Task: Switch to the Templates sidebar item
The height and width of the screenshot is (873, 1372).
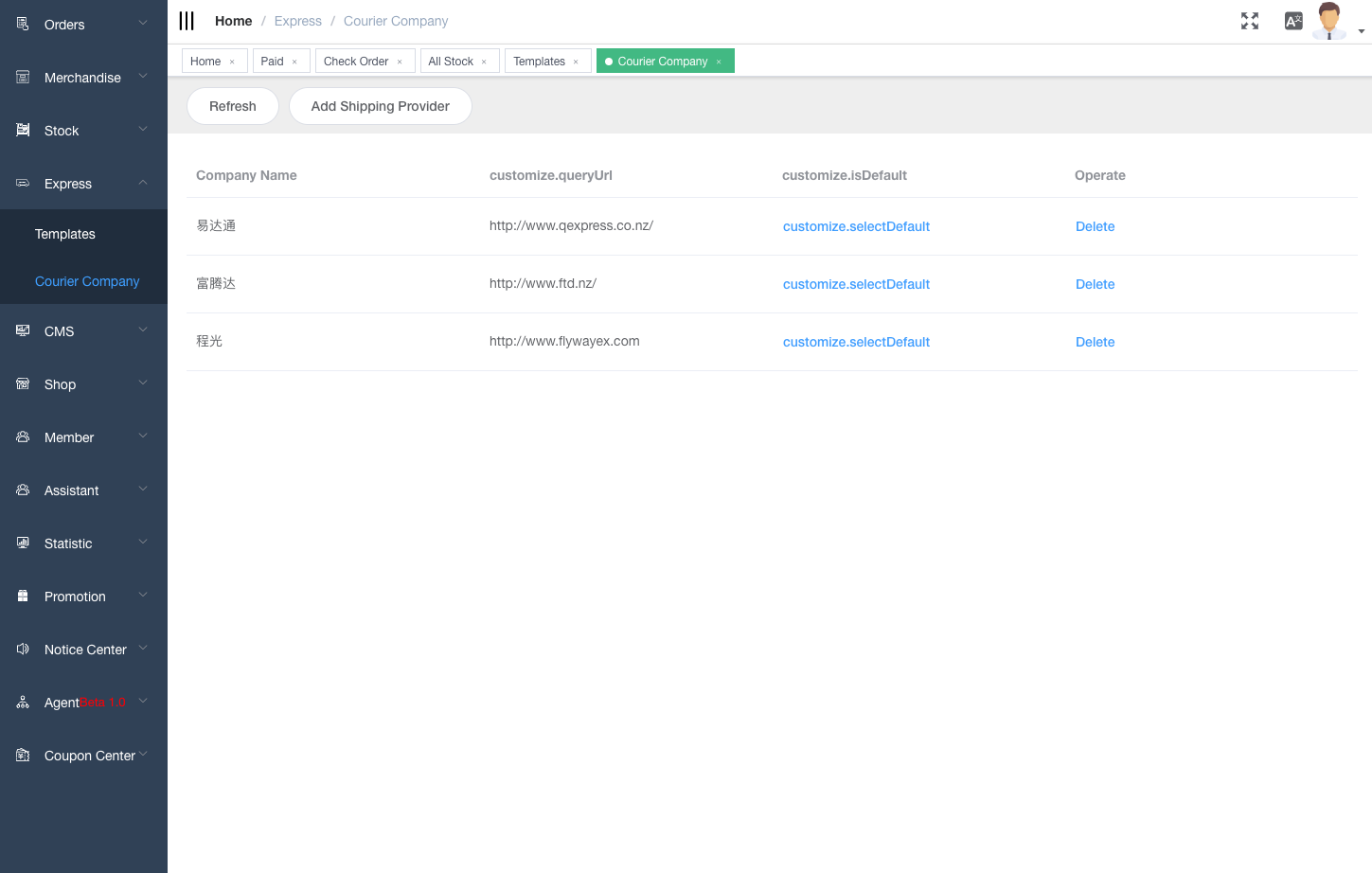Action: click(x=65, y=233)
